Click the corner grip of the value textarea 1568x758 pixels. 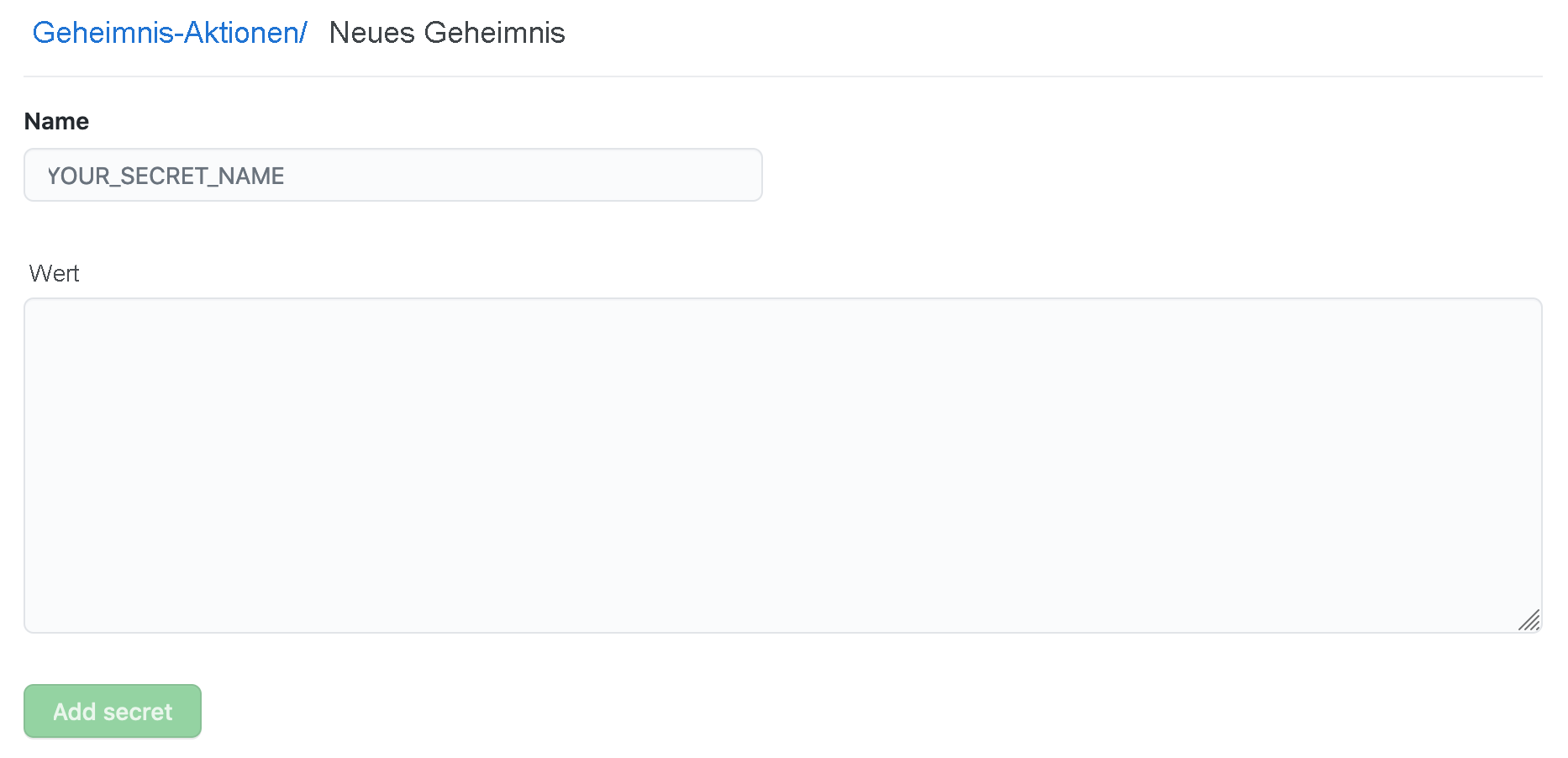[1531, 620]
